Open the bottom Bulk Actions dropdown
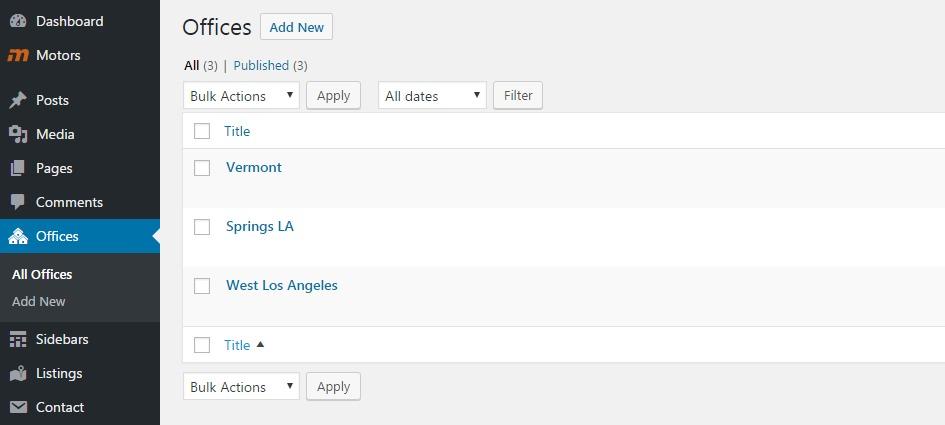This screenshot has width=945, height=425. (x=241, y=387)
